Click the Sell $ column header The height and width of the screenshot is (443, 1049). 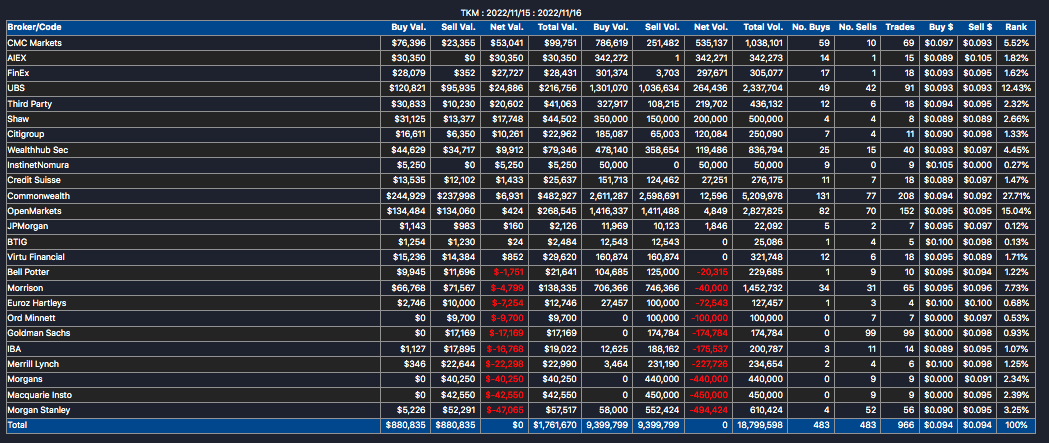(x=979, y=27)
